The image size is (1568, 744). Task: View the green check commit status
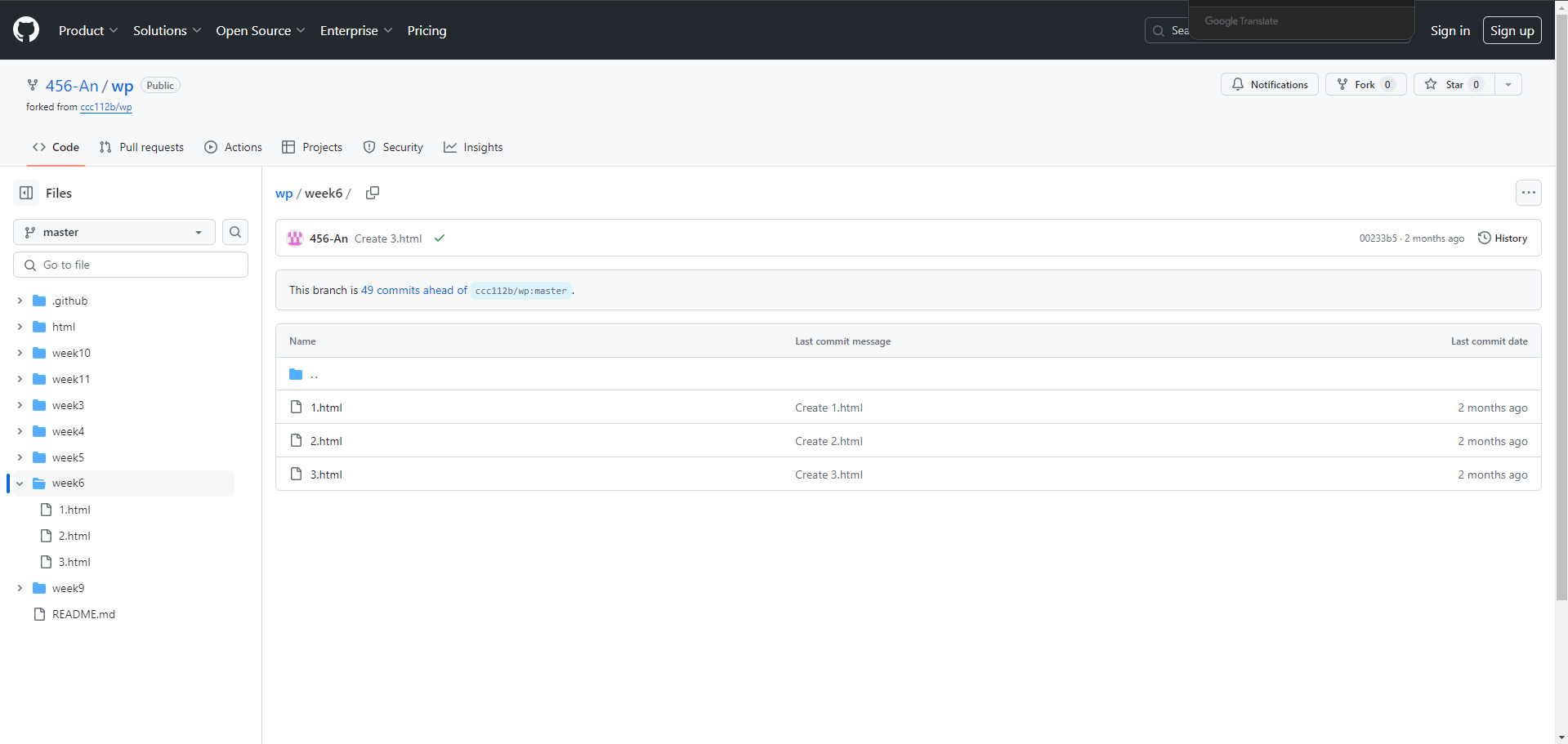(x=440, y=238)
